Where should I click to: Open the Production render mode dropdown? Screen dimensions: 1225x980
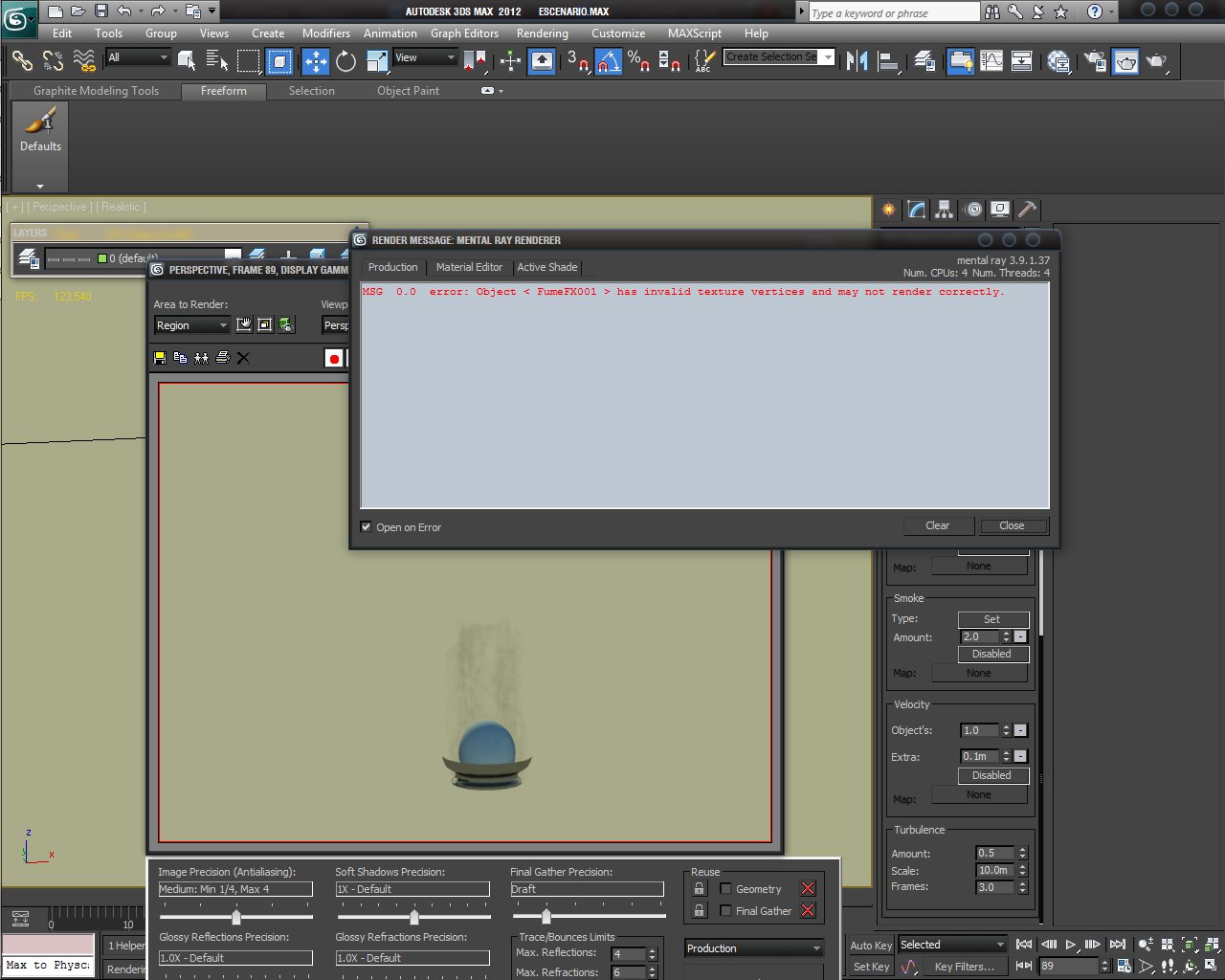(x=754, y=948)
